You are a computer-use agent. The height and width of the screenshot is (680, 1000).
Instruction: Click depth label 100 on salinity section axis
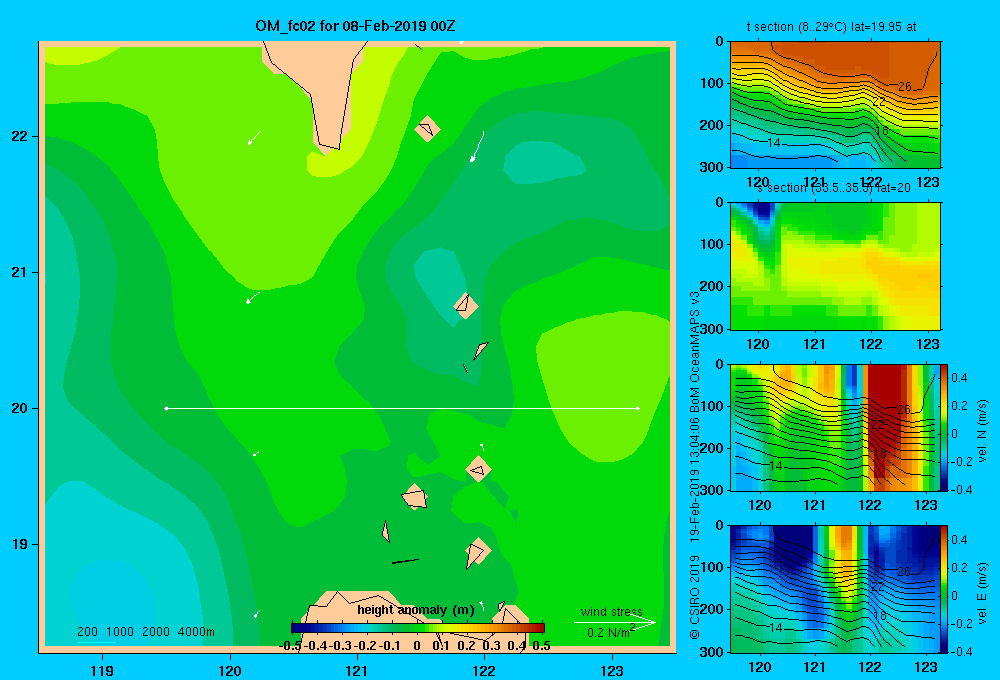coord(711,244)
